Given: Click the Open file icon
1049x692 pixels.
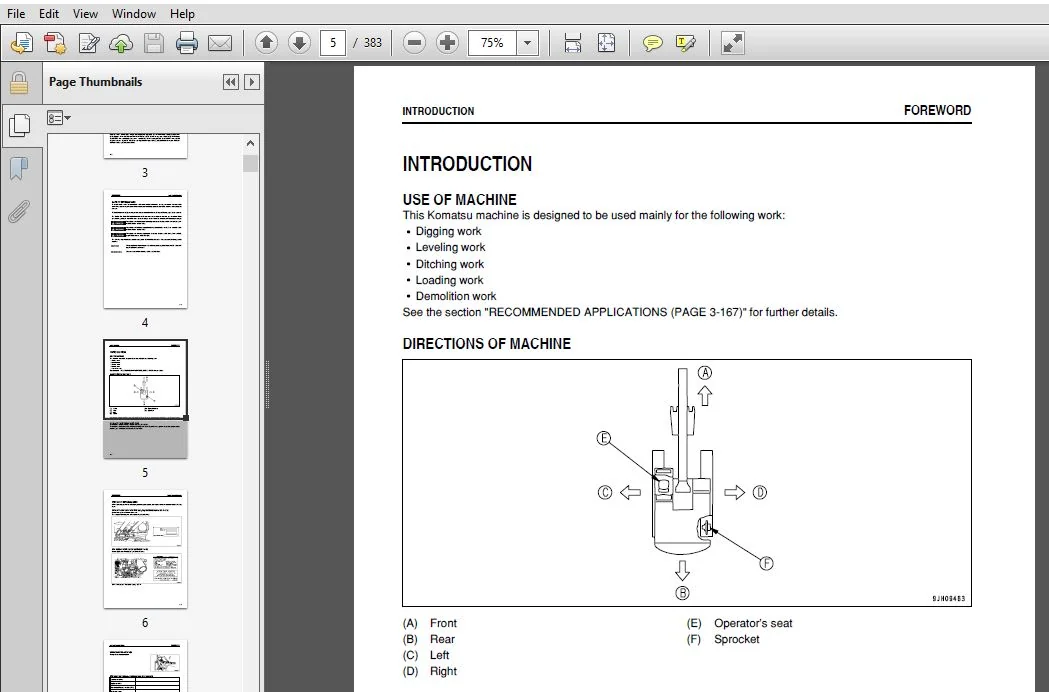Looking at the screenshot, I should coord(21,44).
